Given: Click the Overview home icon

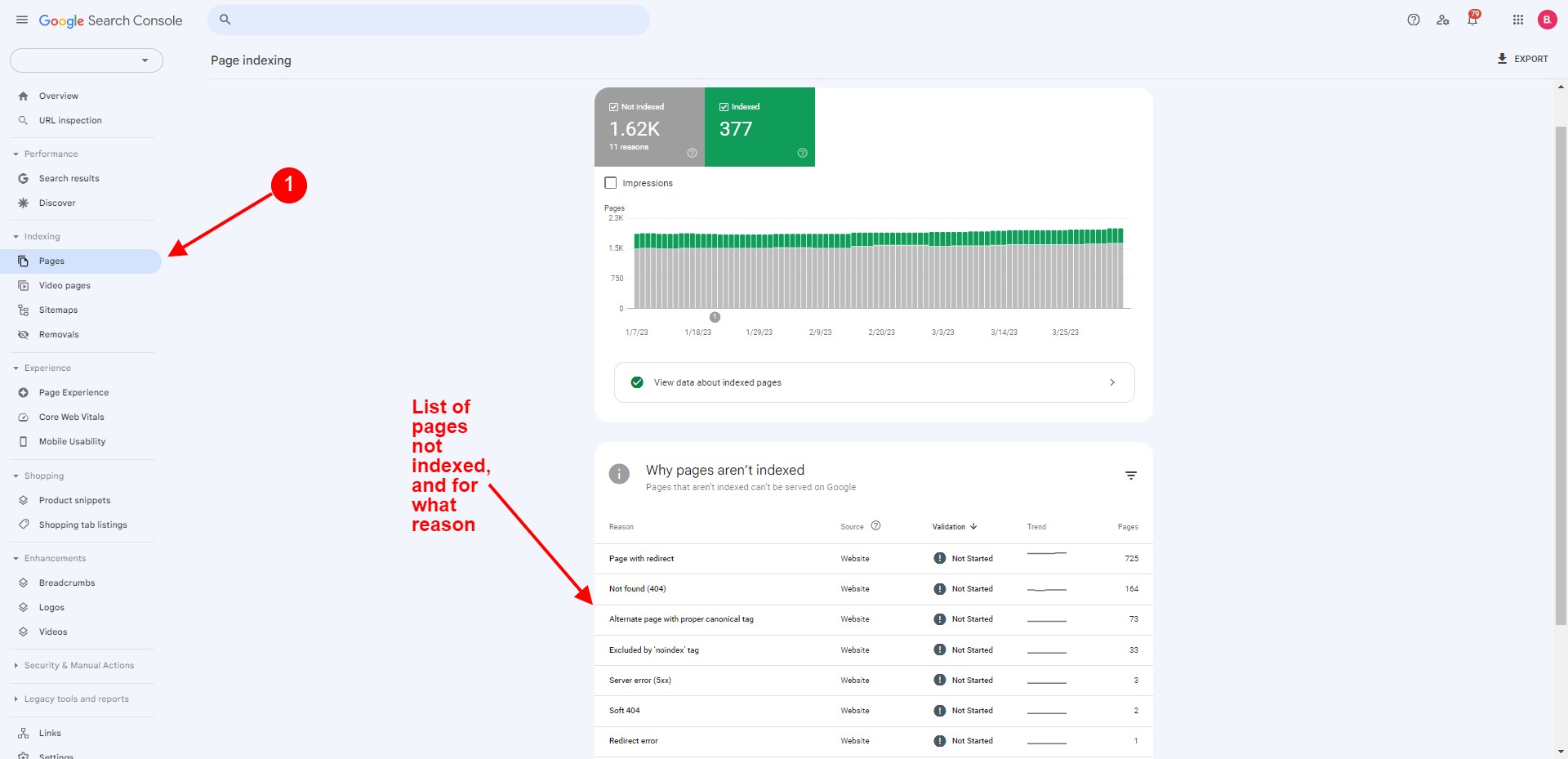Looking at the screenshot, I should (23, 96).
